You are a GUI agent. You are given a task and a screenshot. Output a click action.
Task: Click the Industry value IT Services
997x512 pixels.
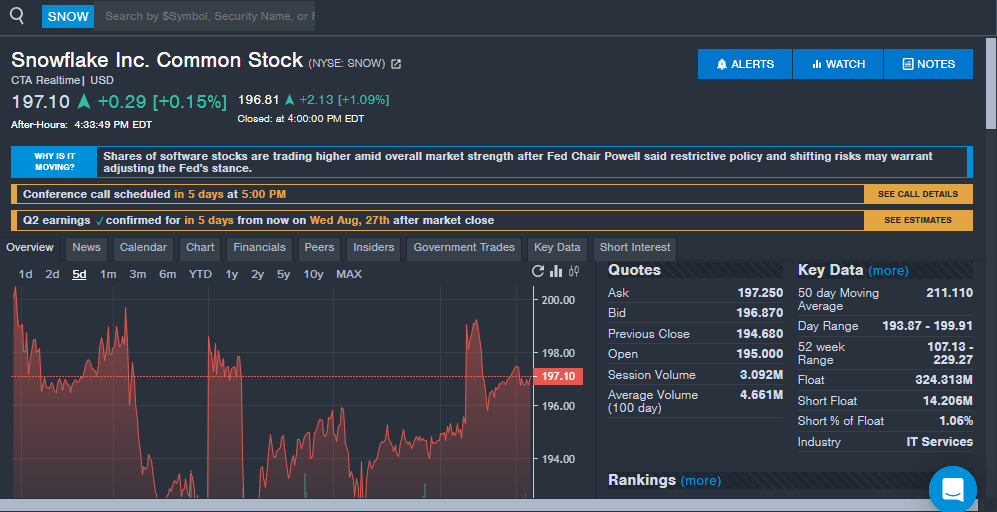pyautogui.click(x=940, y=441)
